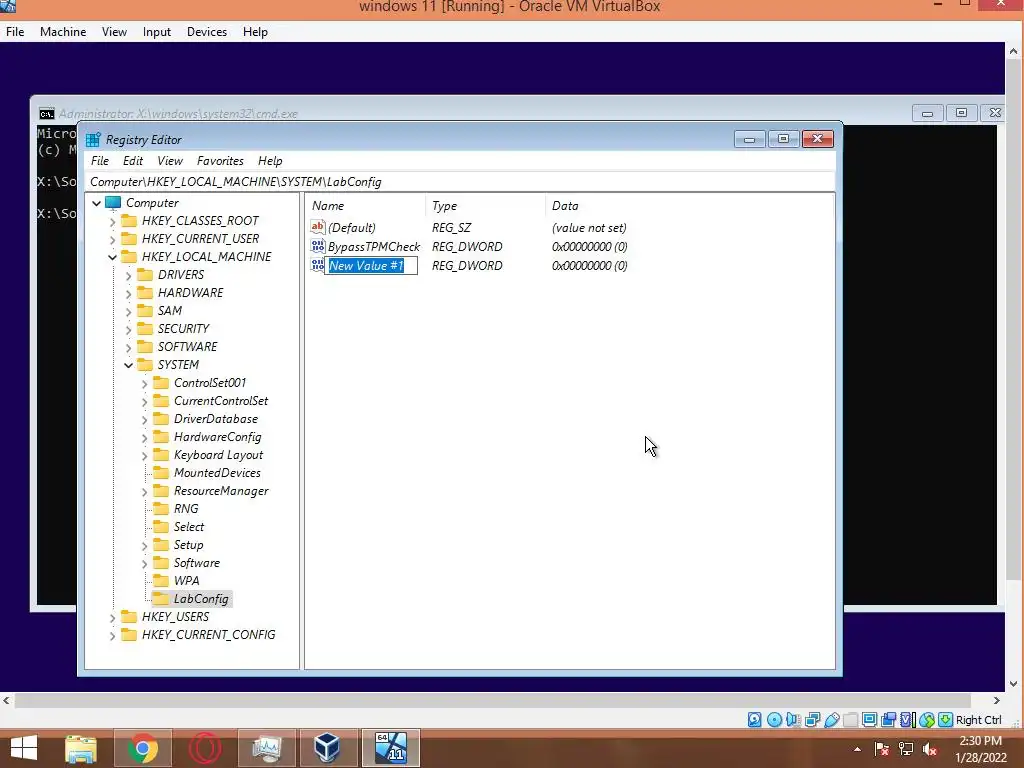Expand the SOFTWARE key under HKEY_LOCAL_MACHINE

(x=129, y=347)
